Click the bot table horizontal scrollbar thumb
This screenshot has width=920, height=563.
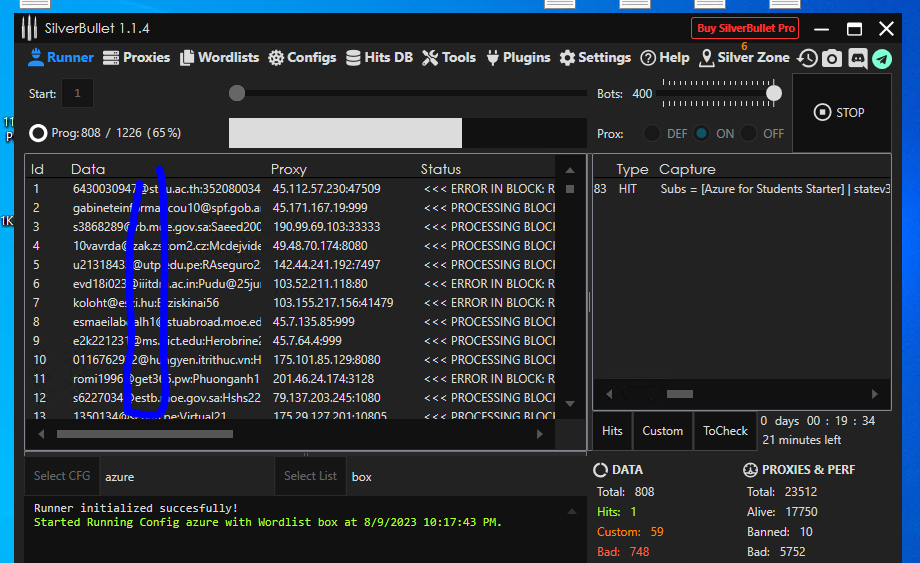tap(145, 434)
